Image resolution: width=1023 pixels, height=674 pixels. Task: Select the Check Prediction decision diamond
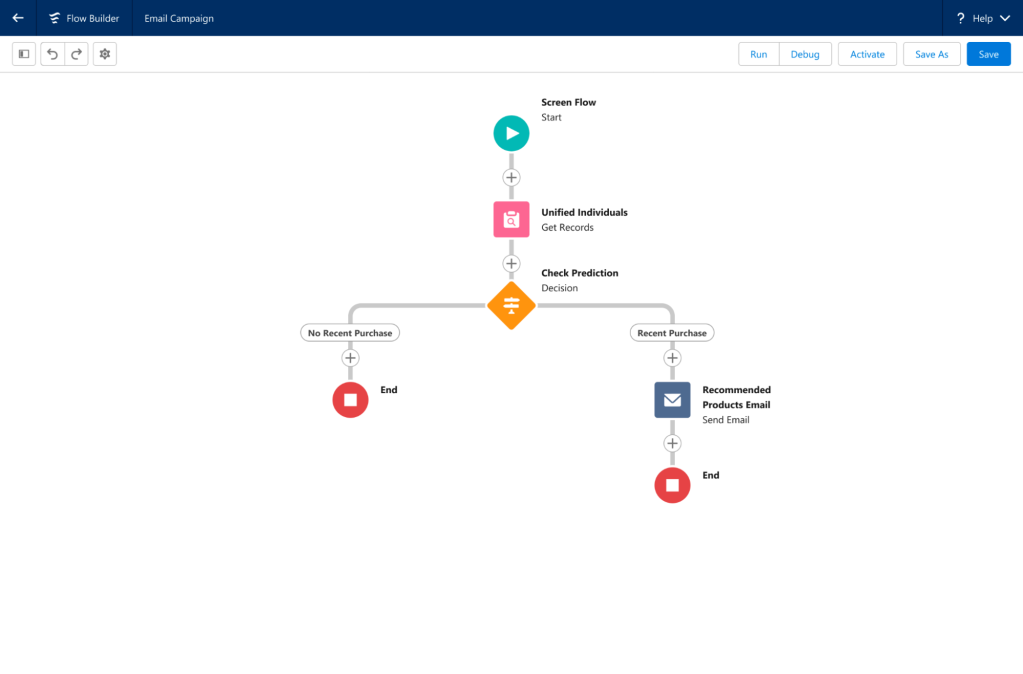tap(511, 305)
